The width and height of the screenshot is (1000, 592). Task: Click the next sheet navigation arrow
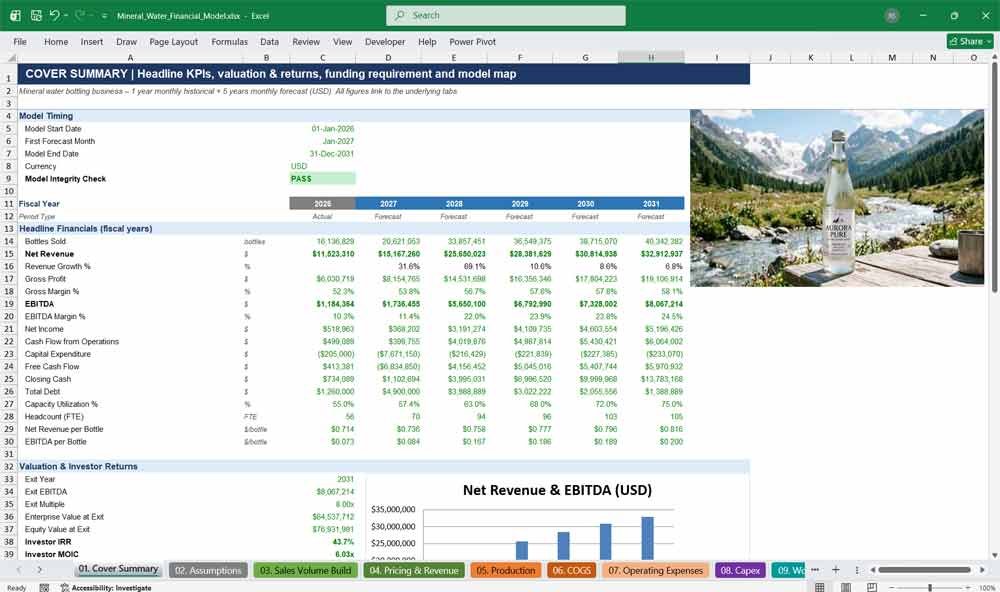(40, 570)
